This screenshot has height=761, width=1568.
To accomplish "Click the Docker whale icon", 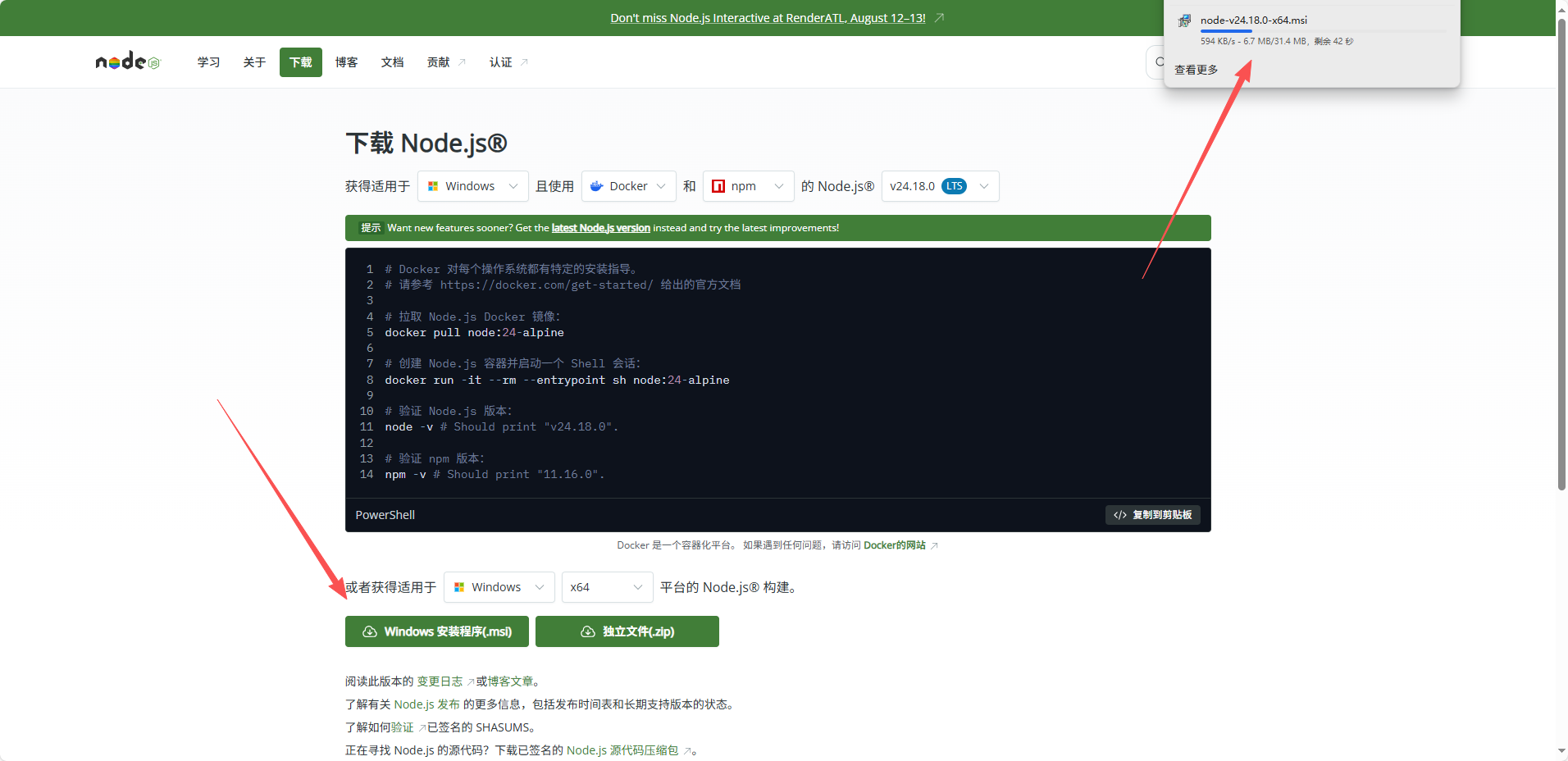I will (x=597, y=186).
